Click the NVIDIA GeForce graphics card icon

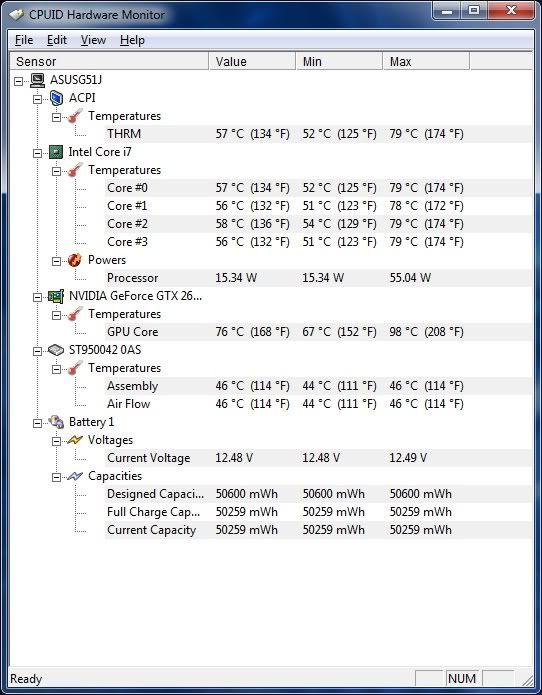click(x=56, y=296)
